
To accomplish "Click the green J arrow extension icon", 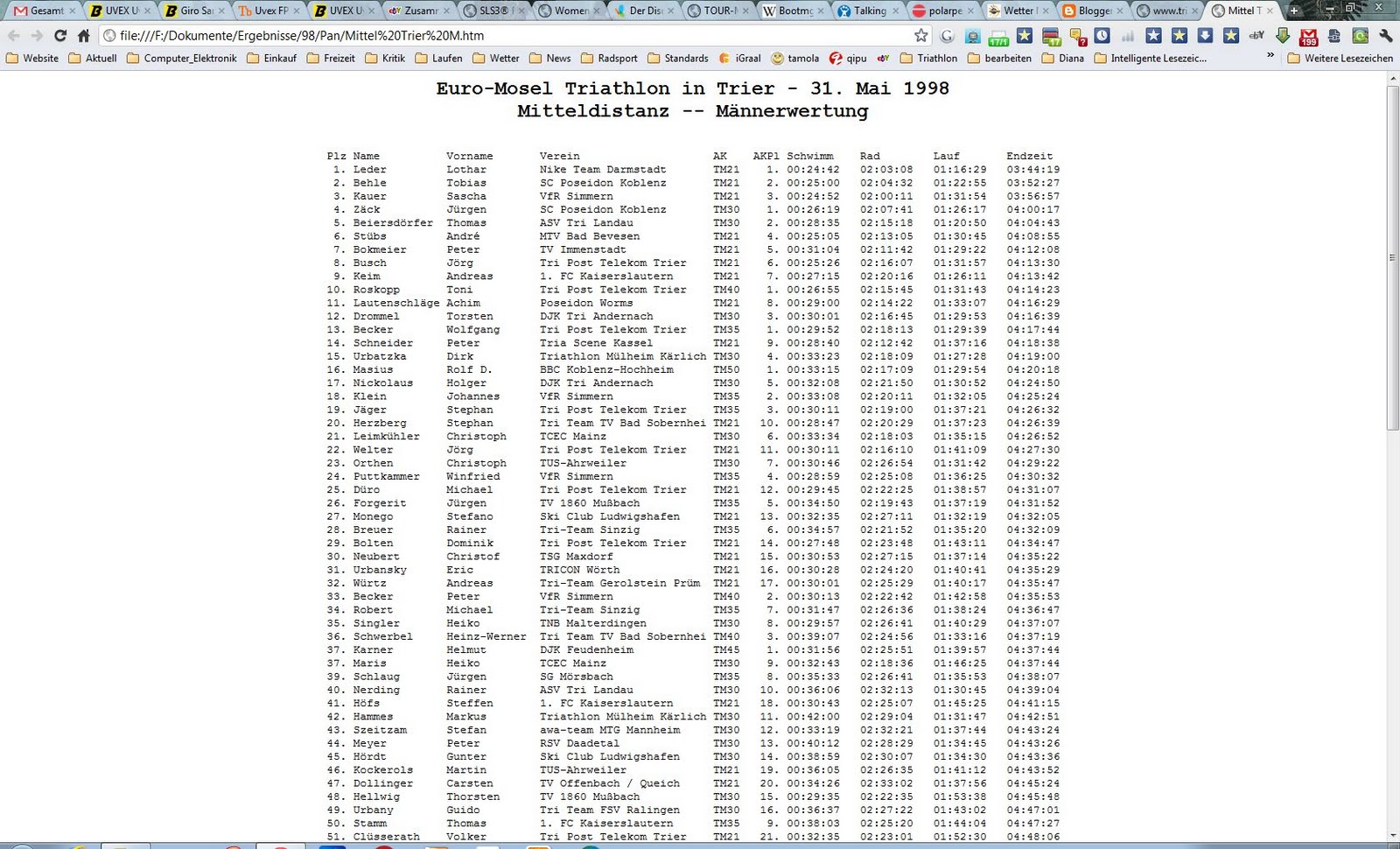I will point(1283,36).
